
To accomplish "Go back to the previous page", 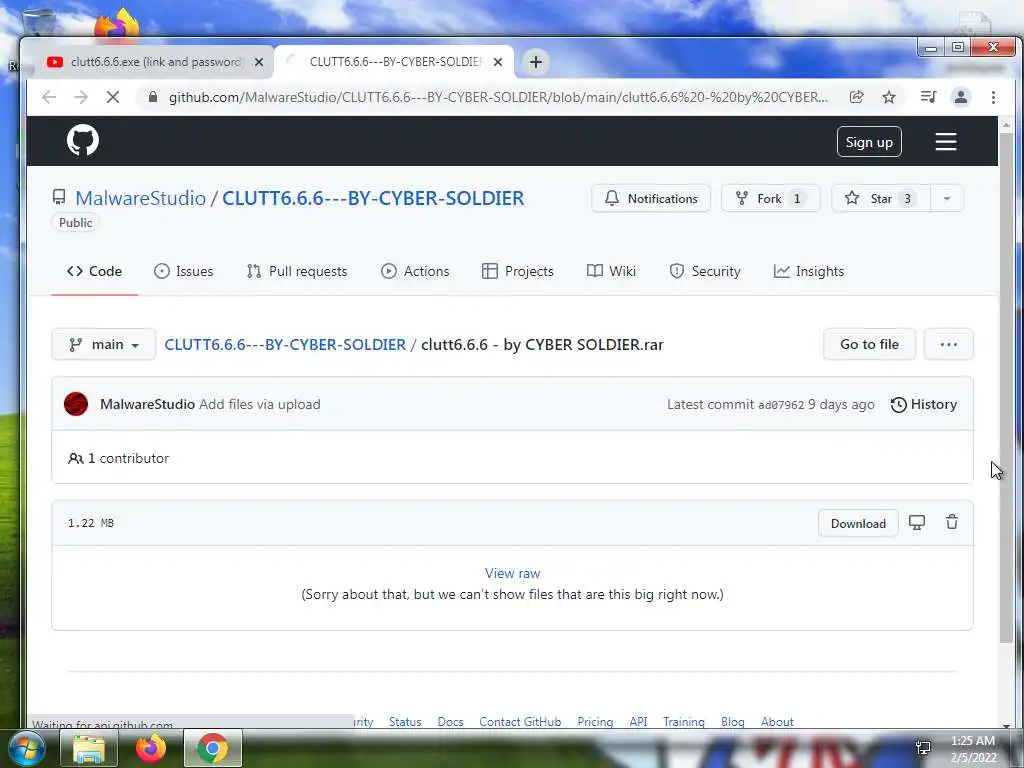I will click(x=49, y=97).
